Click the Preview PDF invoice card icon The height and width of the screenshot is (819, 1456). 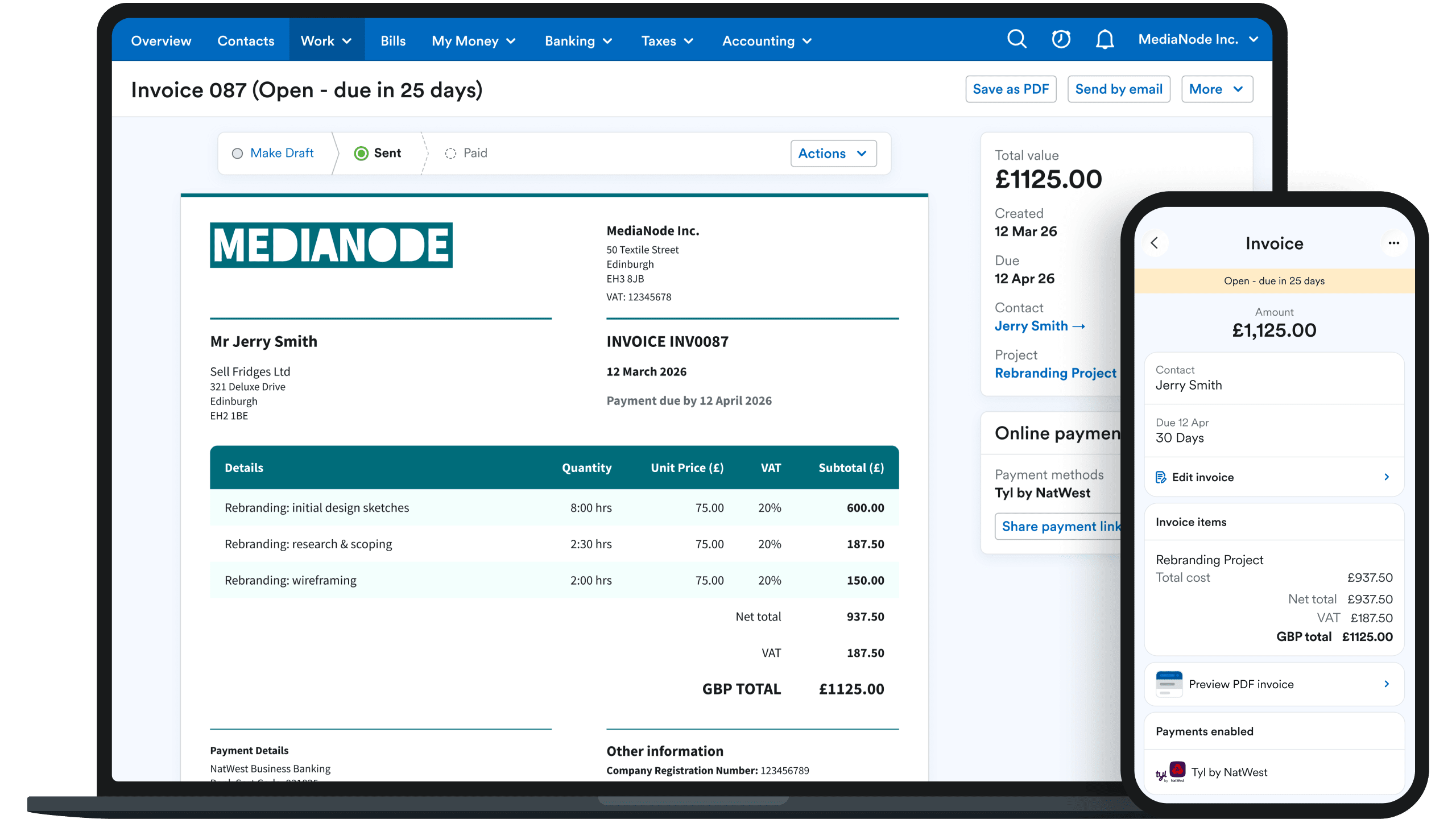[1169, 684]
